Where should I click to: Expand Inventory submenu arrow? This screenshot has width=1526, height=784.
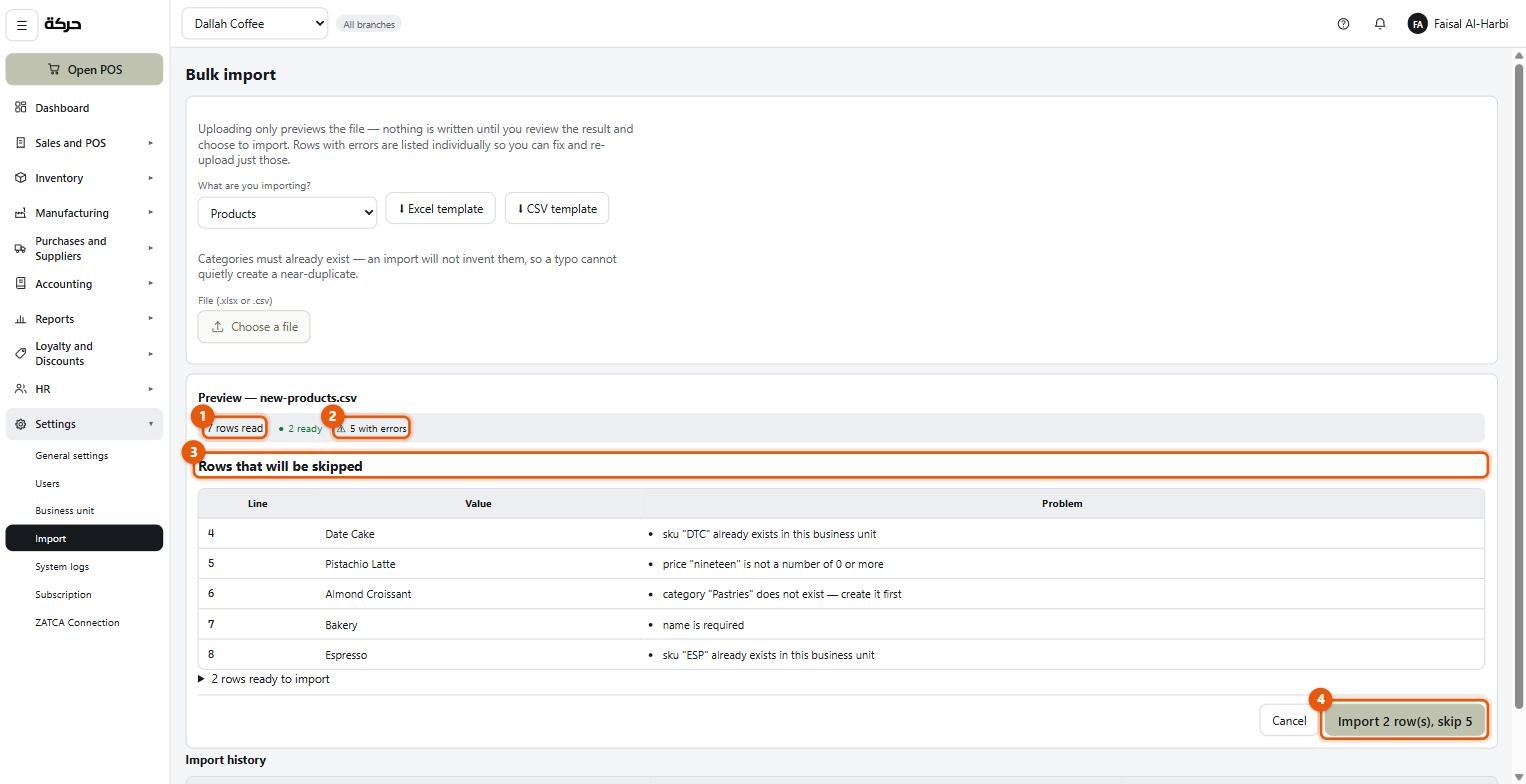point(151,178)
